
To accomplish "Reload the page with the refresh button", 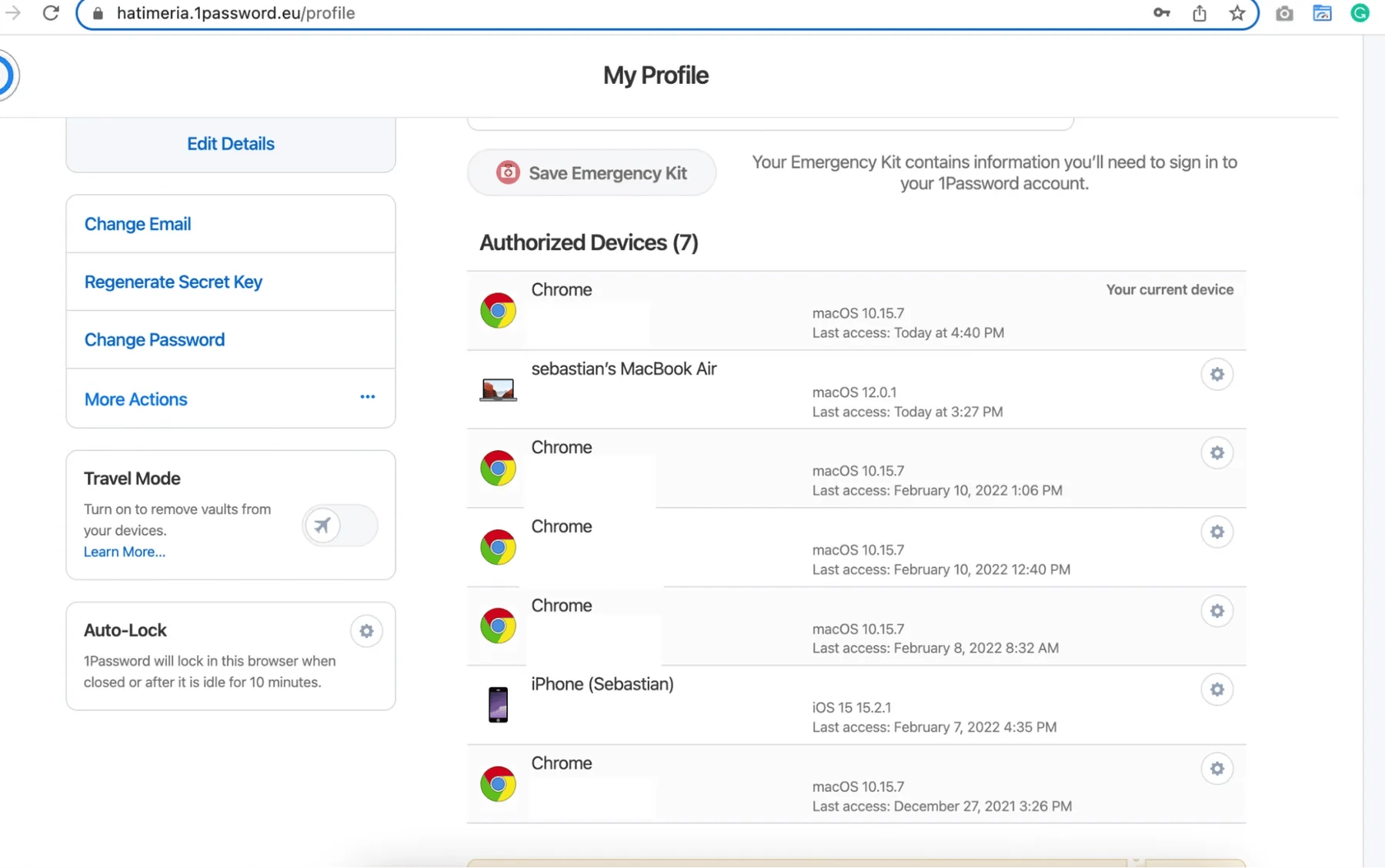I will 51,13.
